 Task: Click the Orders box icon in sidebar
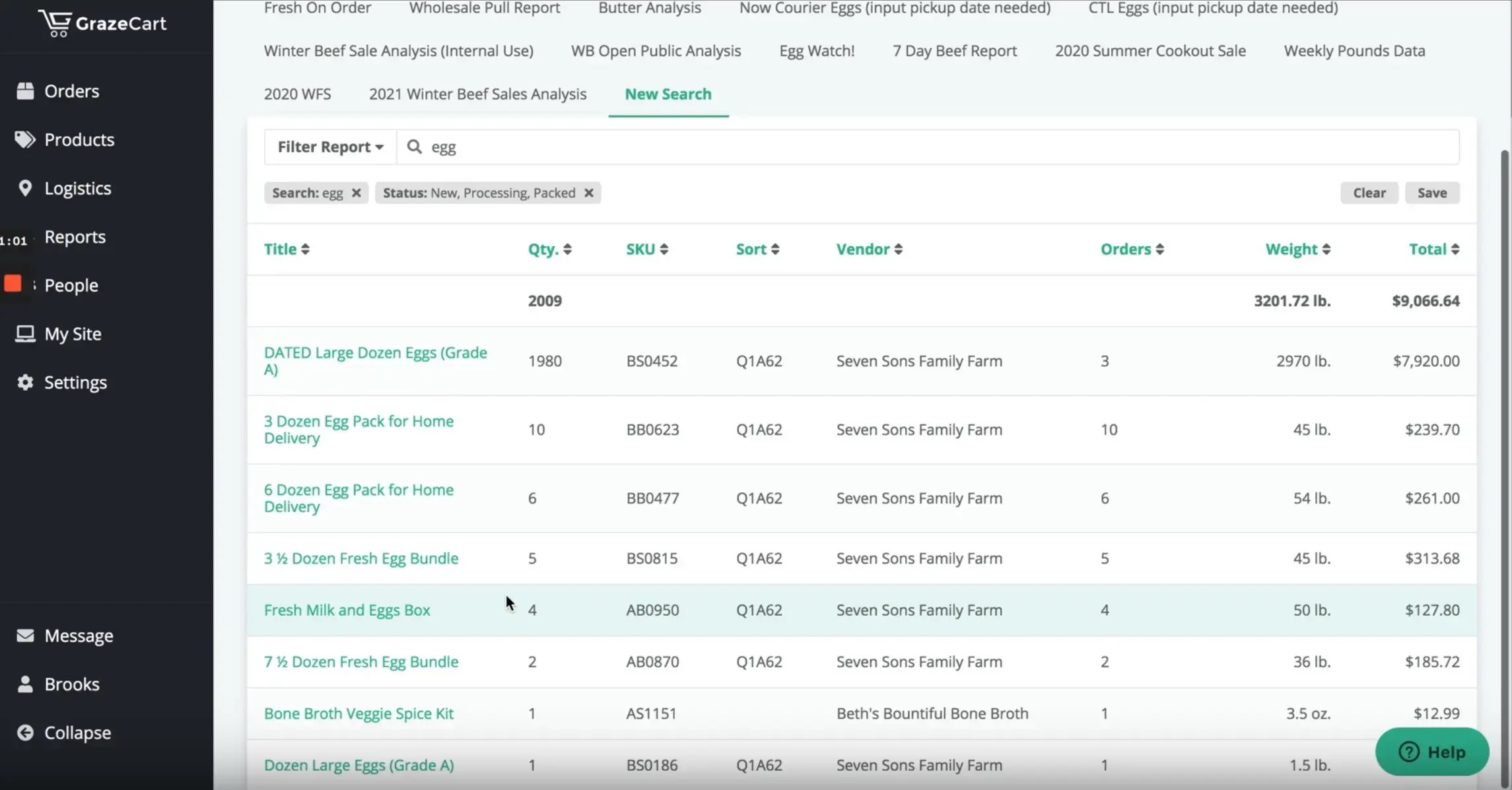pos(25,91)
